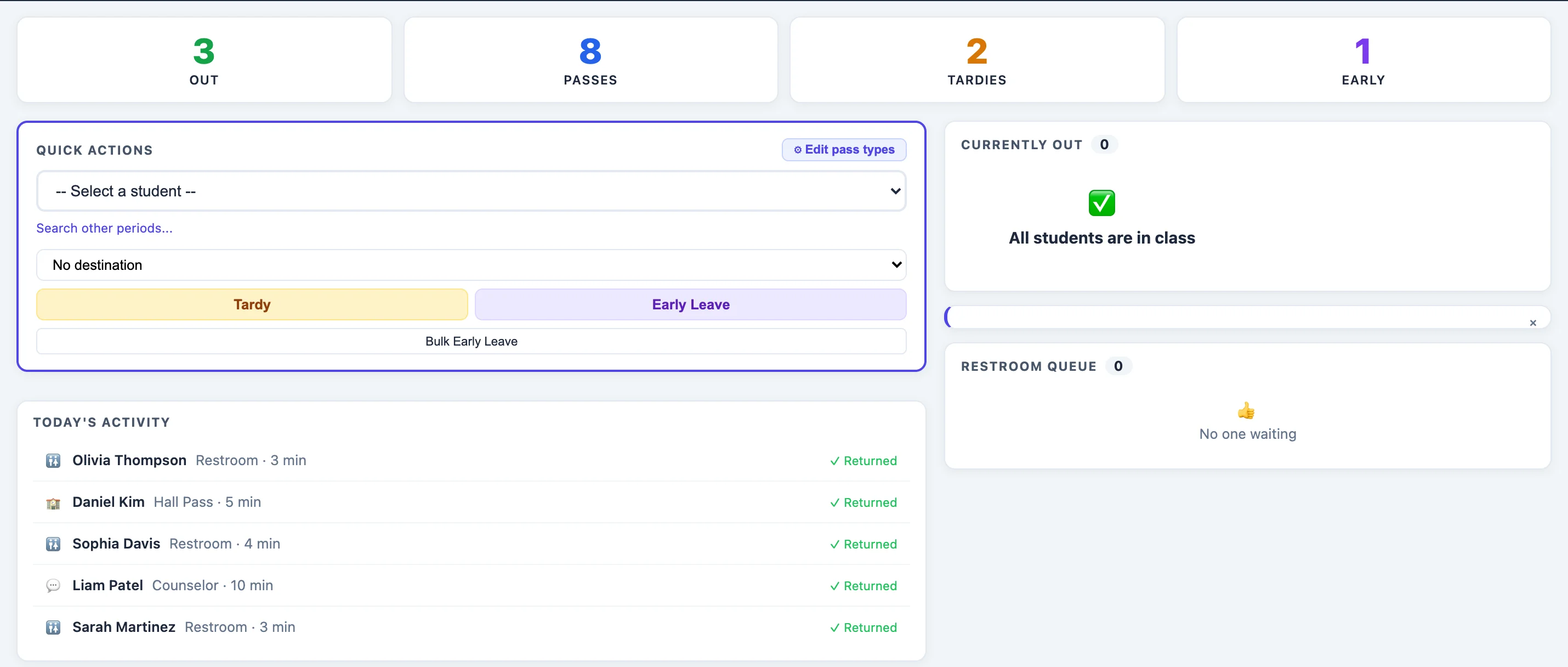Image resolution: width=1568 pixels, height=667 pixels.
Task: Click the restroom icon next to Sarah Martinez
Action: pos(53,628)
